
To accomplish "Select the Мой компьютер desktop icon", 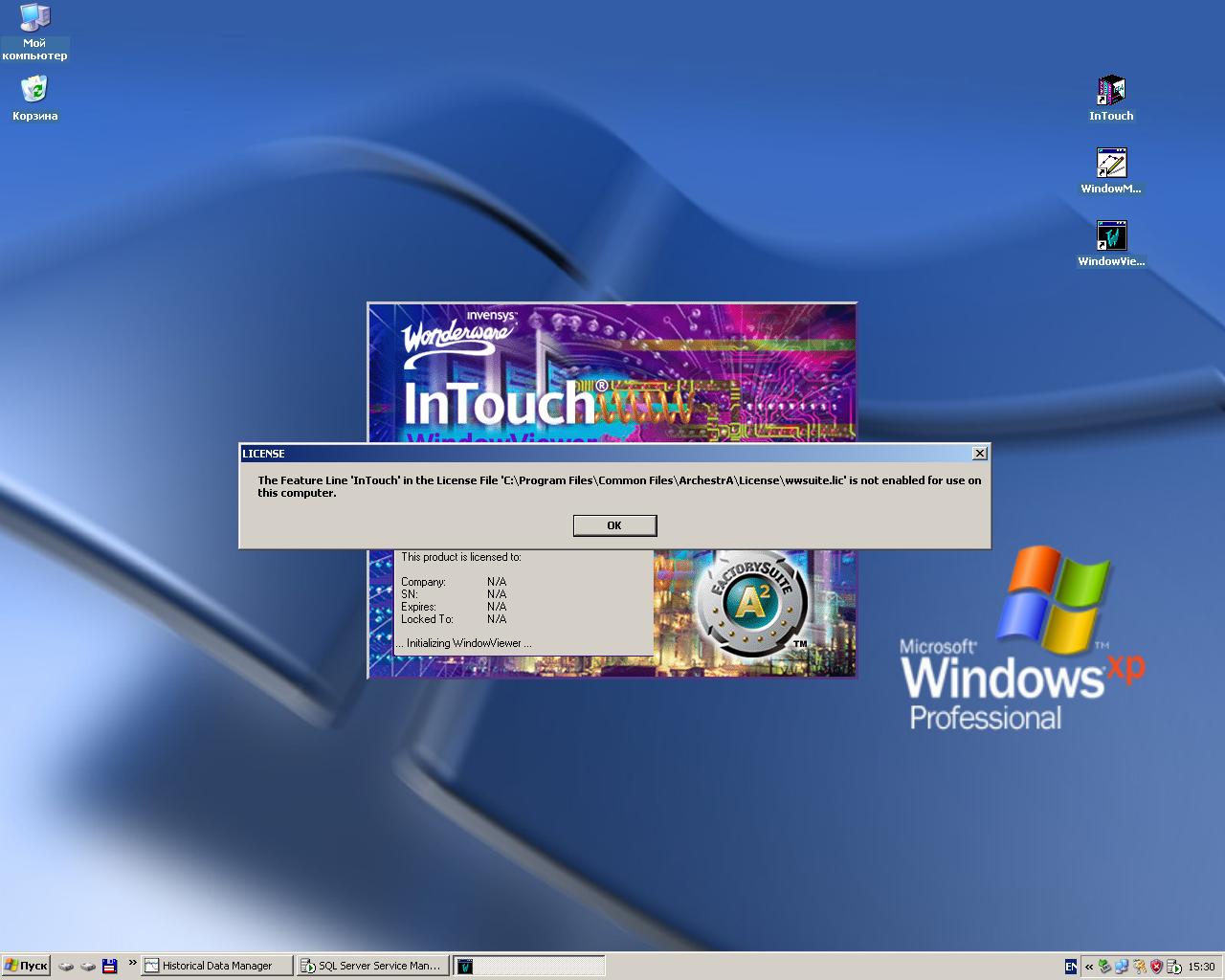I will [34, 19].
